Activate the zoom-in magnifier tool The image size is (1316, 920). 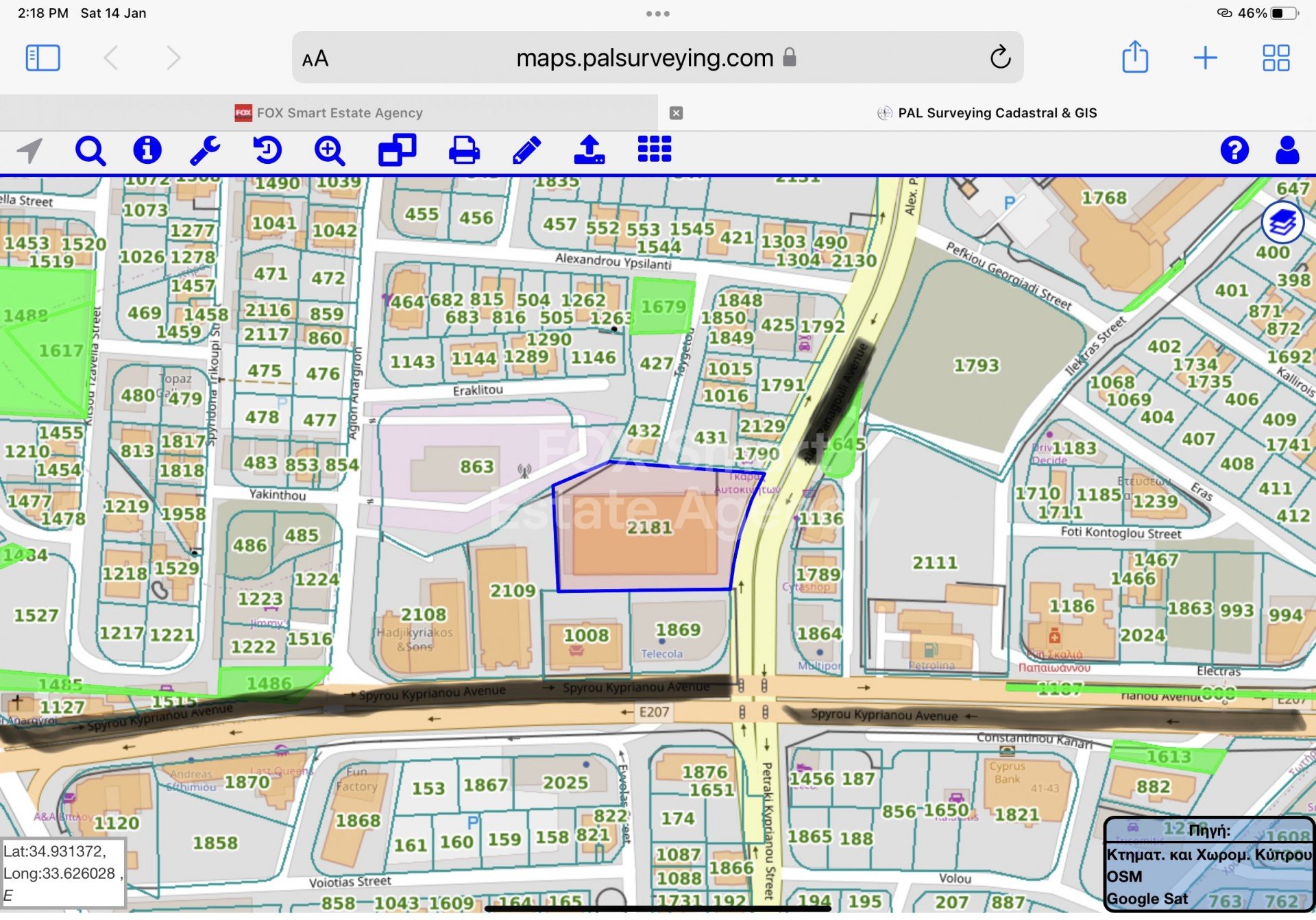click(x=330, y=150)
